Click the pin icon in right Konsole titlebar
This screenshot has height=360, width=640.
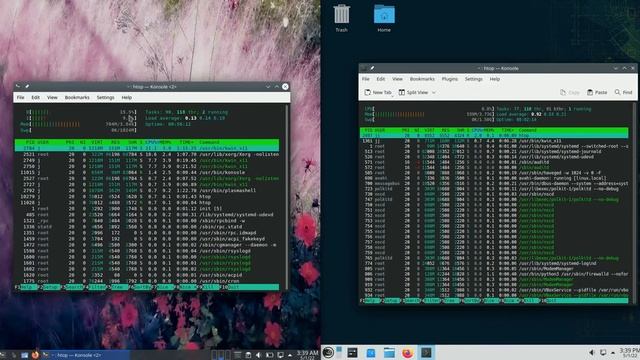tap(372, 68)
